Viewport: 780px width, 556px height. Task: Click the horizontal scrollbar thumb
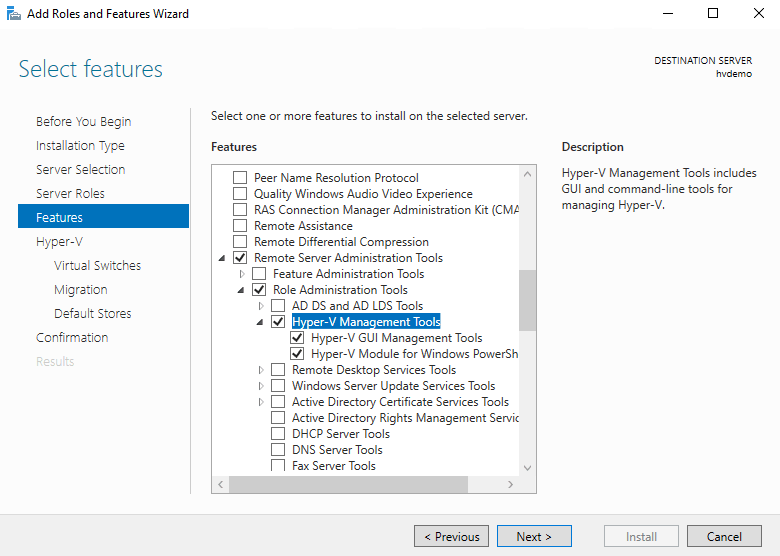click(x=348, y=484)
